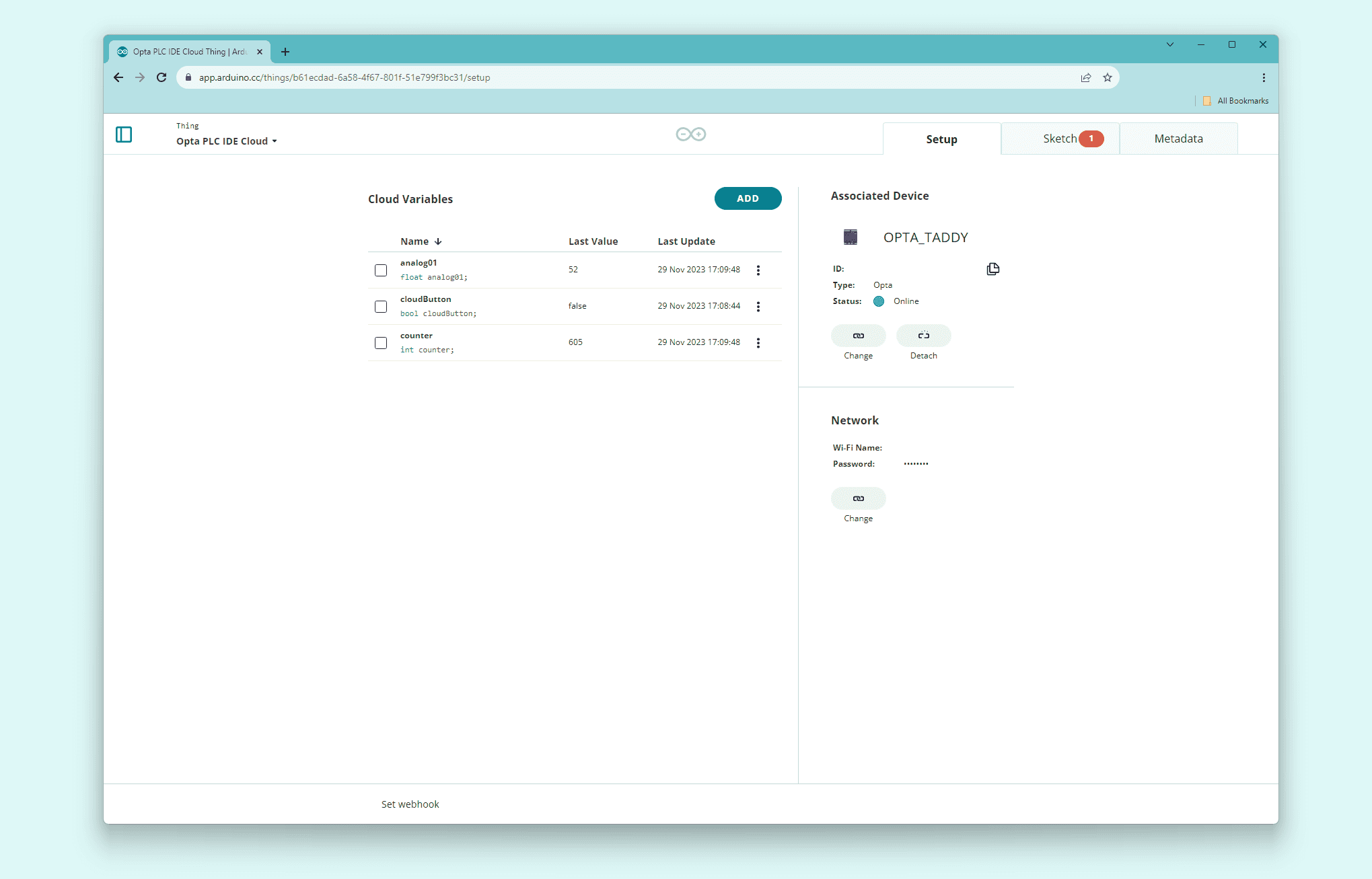The height and width of the screenshot is (879, 1372).
Task: Click the Network Change link icon
Action: point(858,498)
